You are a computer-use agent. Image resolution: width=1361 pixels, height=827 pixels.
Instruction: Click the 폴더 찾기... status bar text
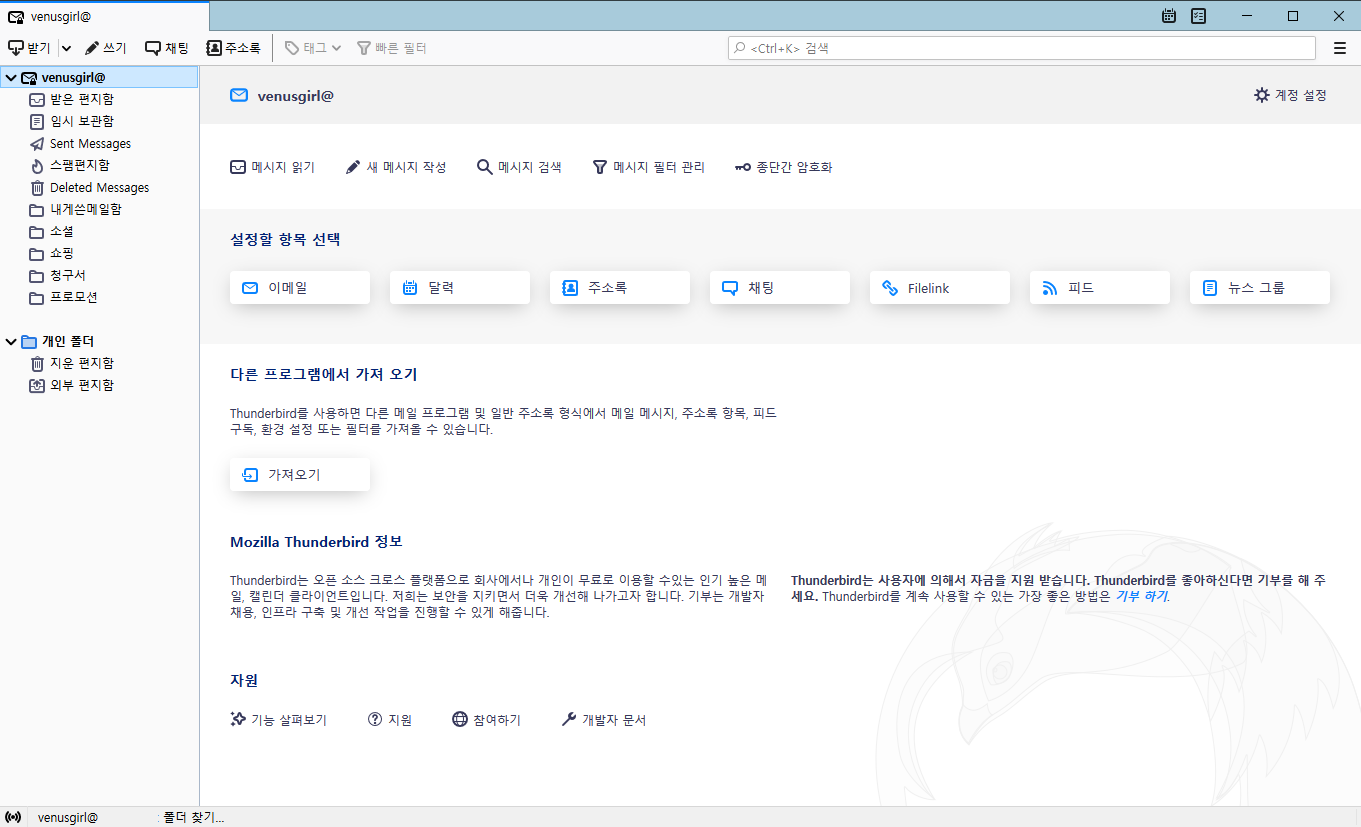click(x=194, y=817)
